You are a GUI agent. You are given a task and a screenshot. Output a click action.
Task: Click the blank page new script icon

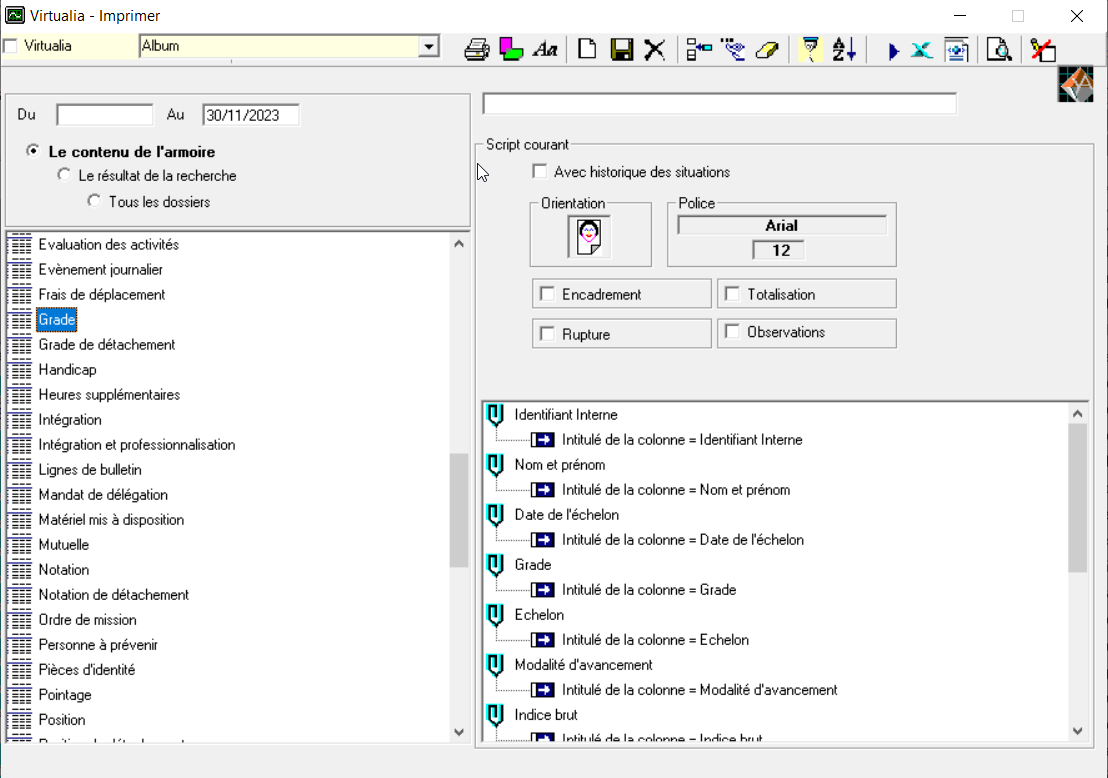(588, 49)
